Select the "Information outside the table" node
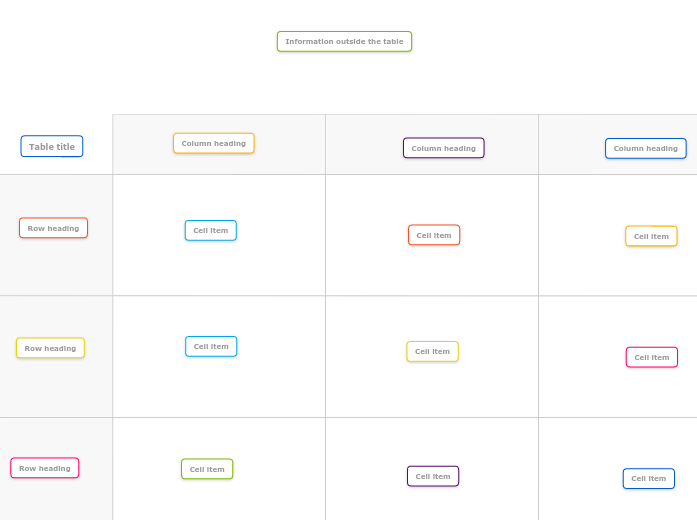 [344, 42]
